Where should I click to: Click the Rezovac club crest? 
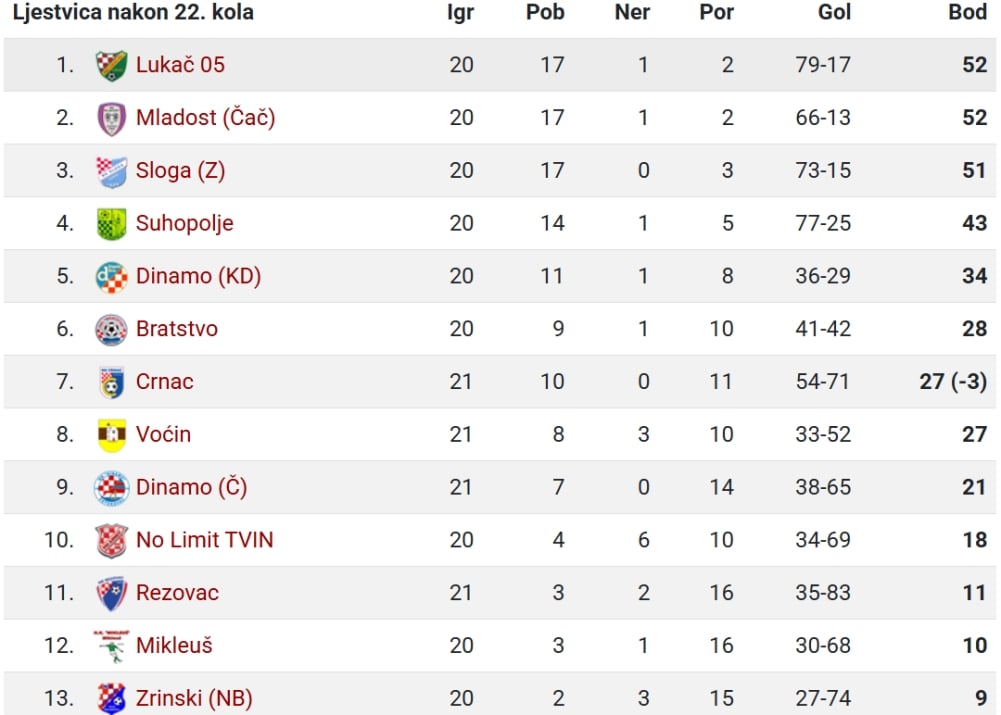tap(112, 593)
